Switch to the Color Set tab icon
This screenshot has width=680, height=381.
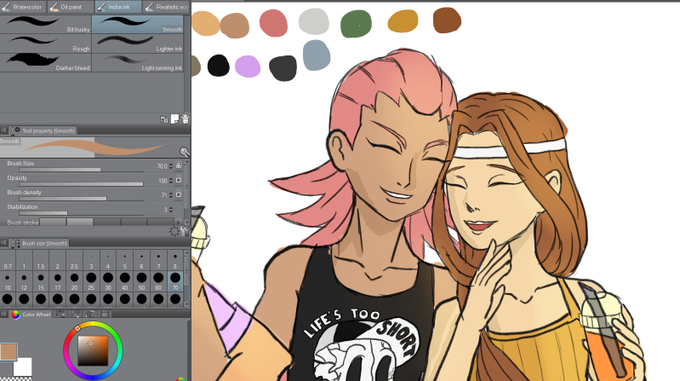105,314
